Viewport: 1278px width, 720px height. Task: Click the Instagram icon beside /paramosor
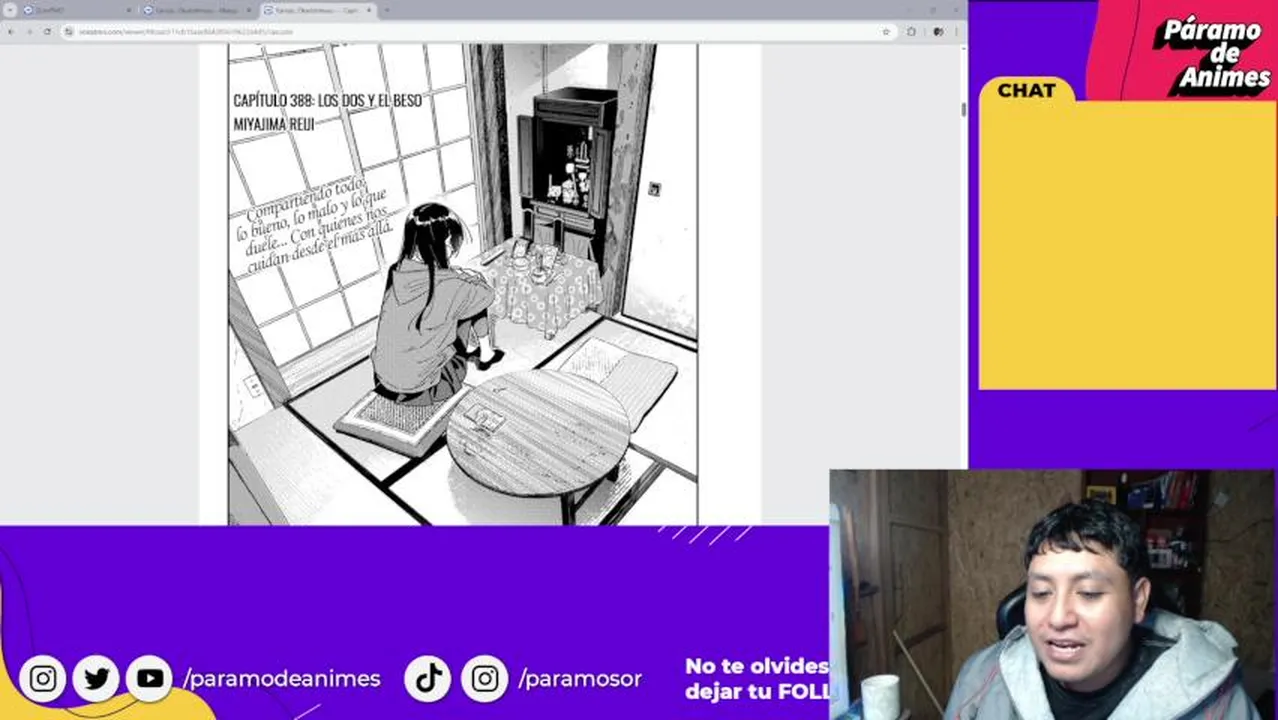tap(485, 679)
